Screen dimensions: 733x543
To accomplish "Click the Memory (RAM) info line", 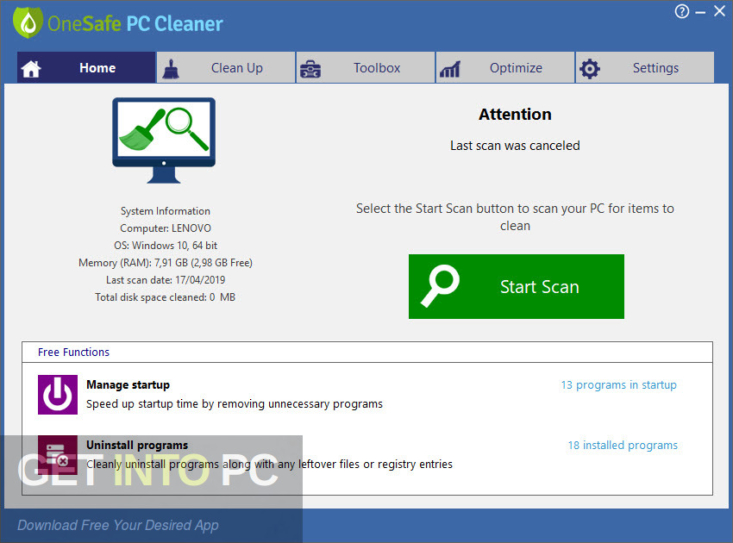I will tap(165, 263).
